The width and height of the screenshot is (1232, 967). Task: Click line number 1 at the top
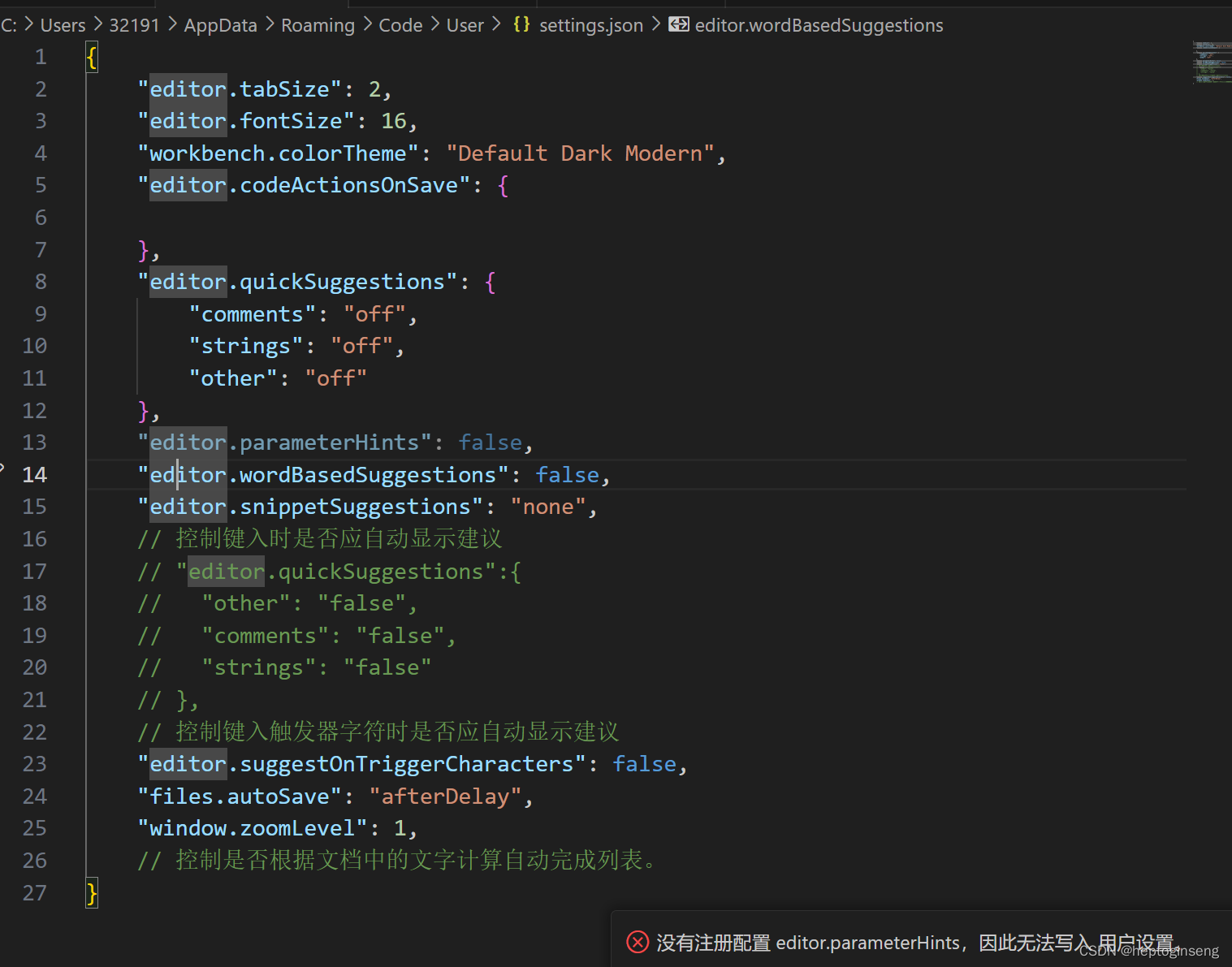coord(41,56)
